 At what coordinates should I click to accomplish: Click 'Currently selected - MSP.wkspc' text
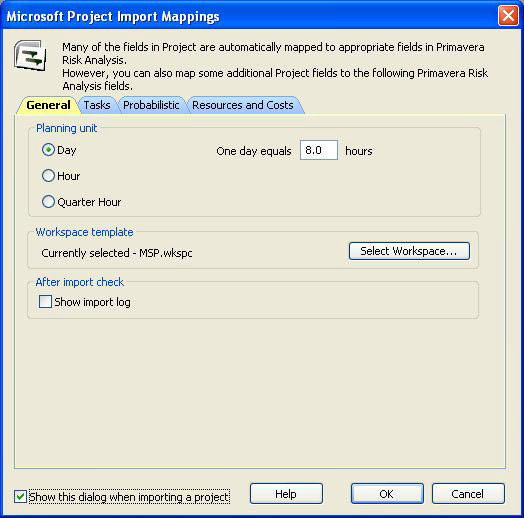117,253
